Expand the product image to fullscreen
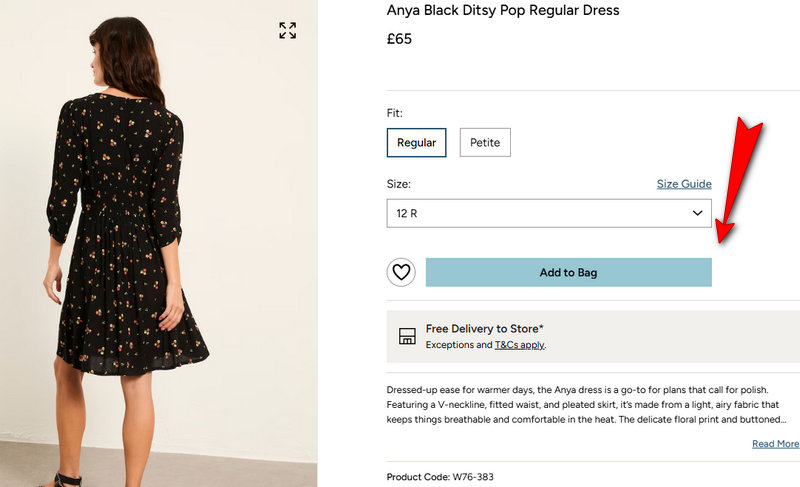 288,31
